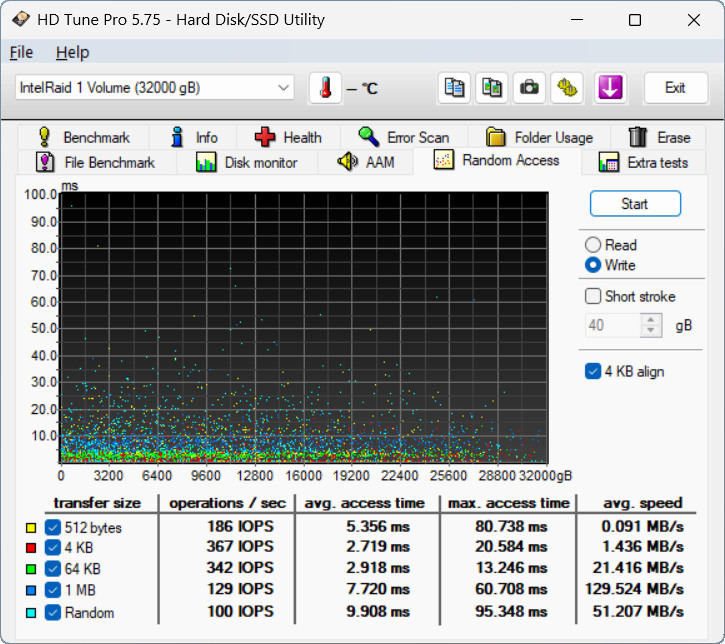Open options via yellow gears icon
The width and height of the screenshot is (725, 644).
pos(567,87)
